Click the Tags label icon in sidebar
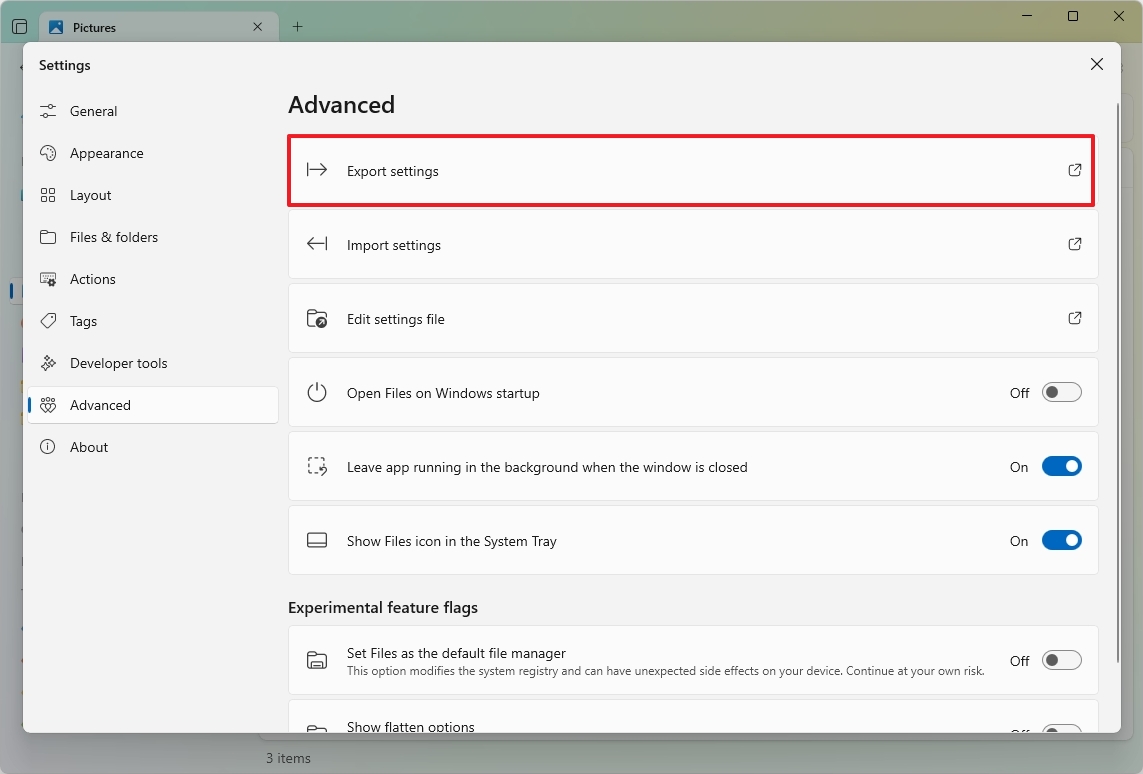This screenshot has height=774, width=1143. tap(48, 321)
